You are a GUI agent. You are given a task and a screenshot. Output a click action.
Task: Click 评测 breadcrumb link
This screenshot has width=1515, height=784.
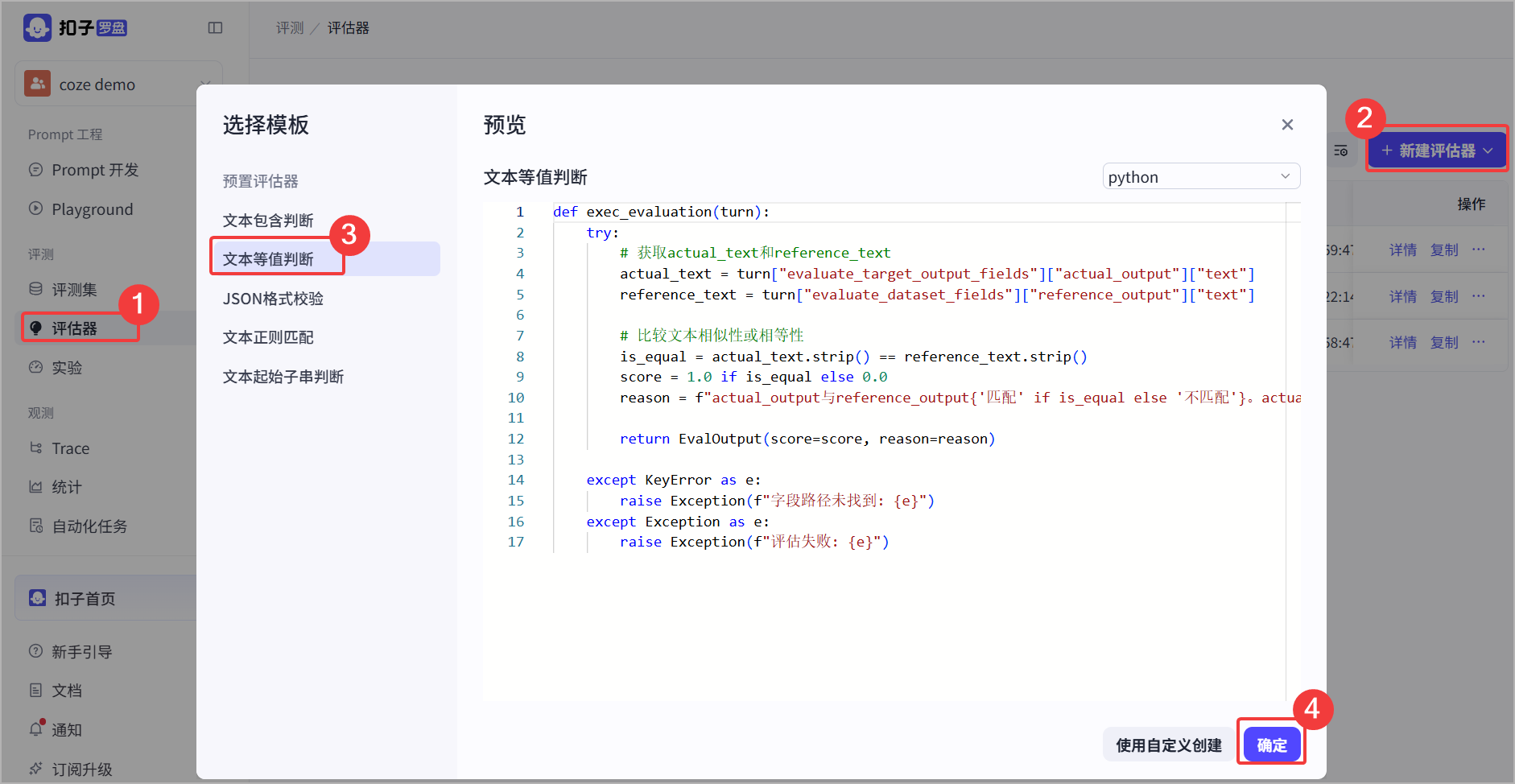290,28
